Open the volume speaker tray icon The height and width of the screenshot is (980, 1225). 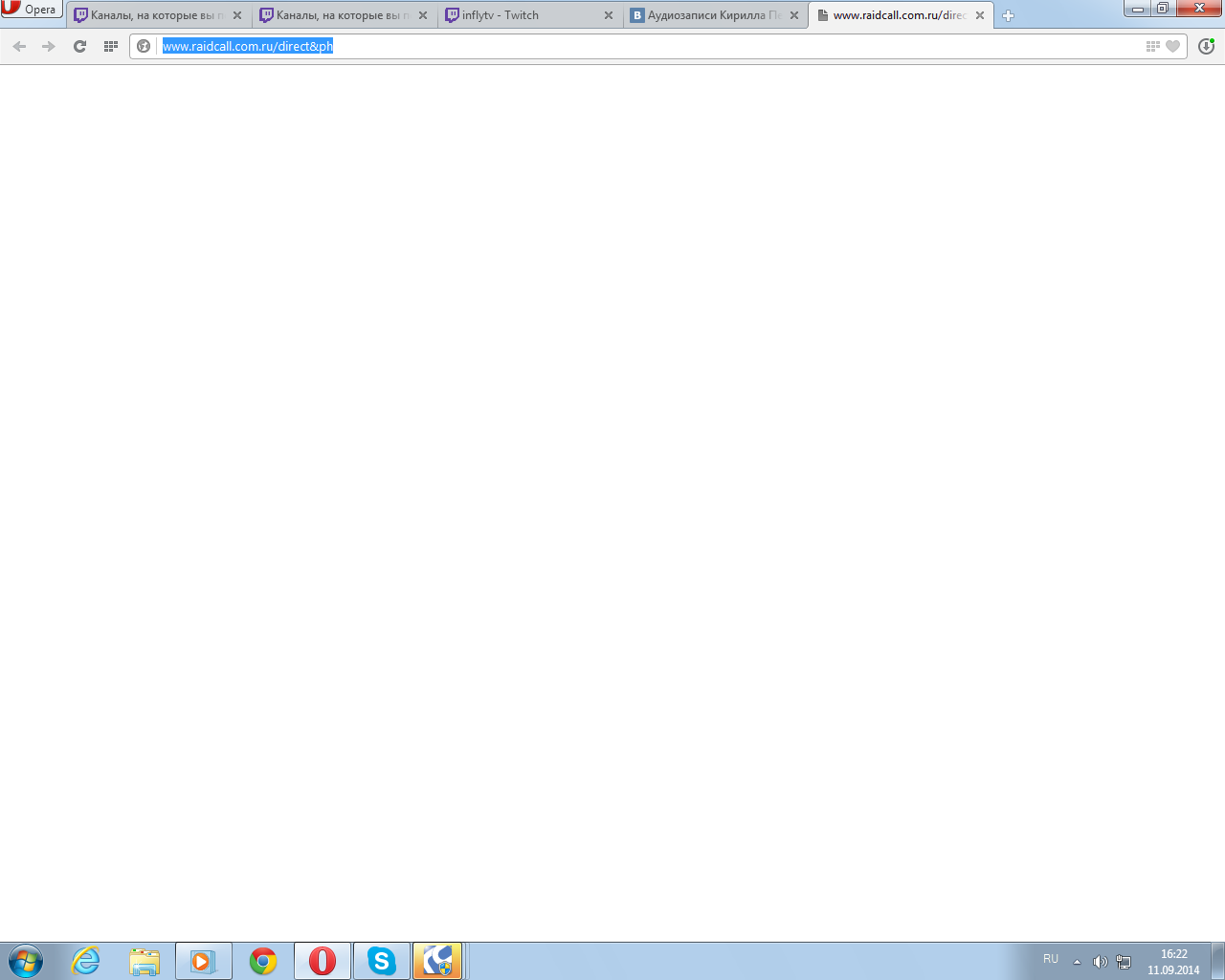1100,962
